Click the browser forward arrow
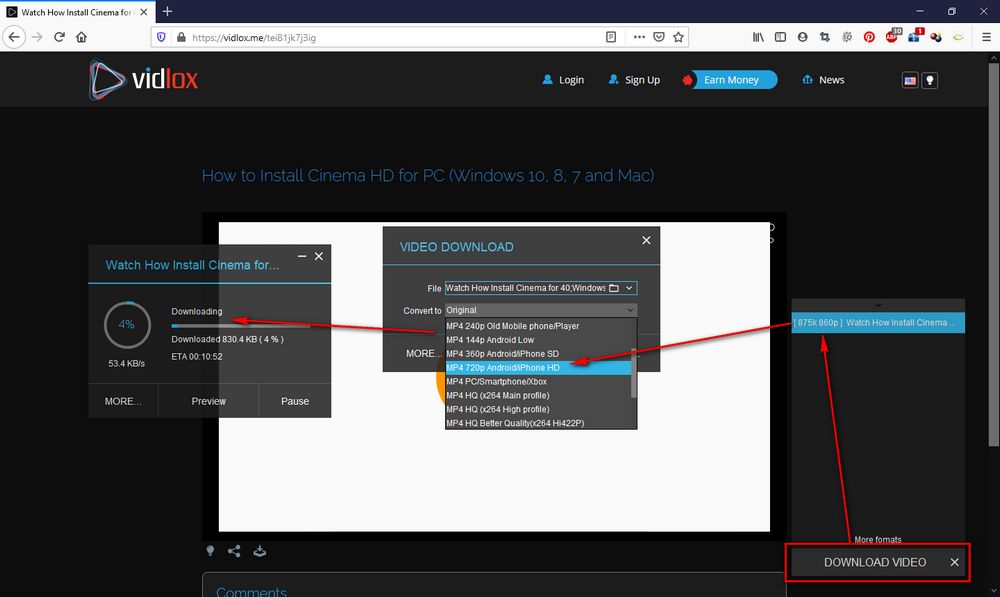 coord(37,37)
